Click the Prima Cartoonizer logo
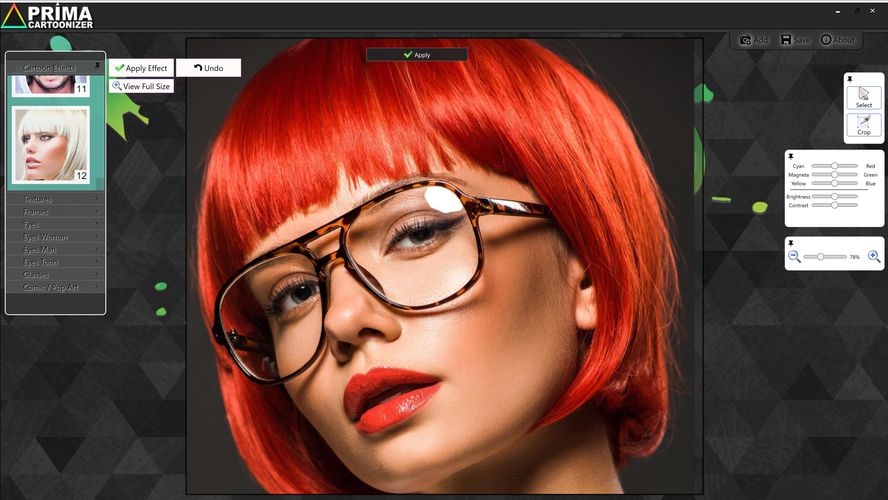 [x=47, y=16]
